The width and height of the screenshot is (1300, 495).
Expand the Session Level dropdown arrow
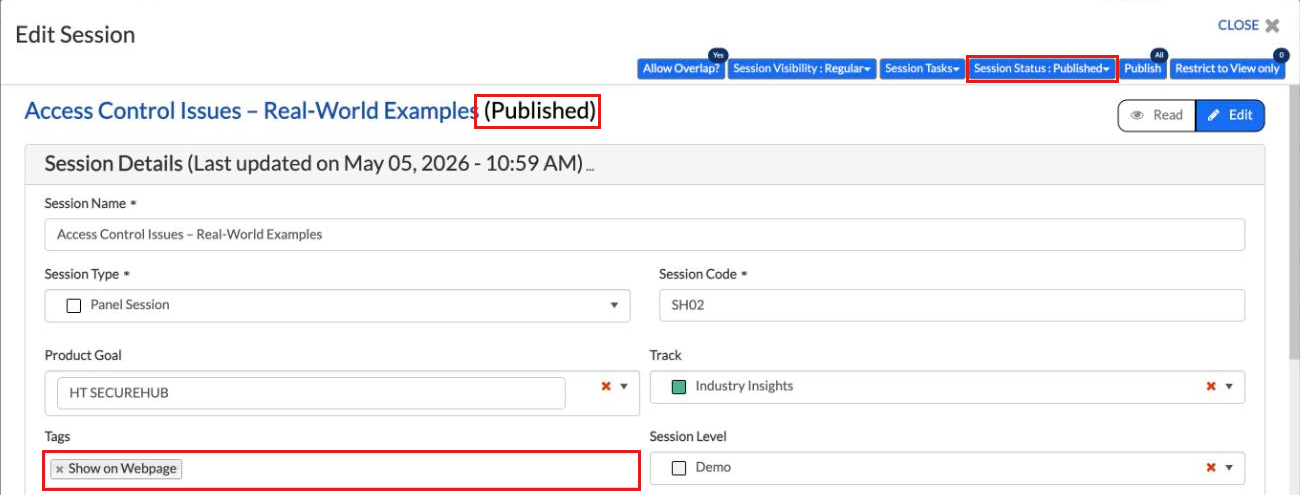coord(1229,467)
